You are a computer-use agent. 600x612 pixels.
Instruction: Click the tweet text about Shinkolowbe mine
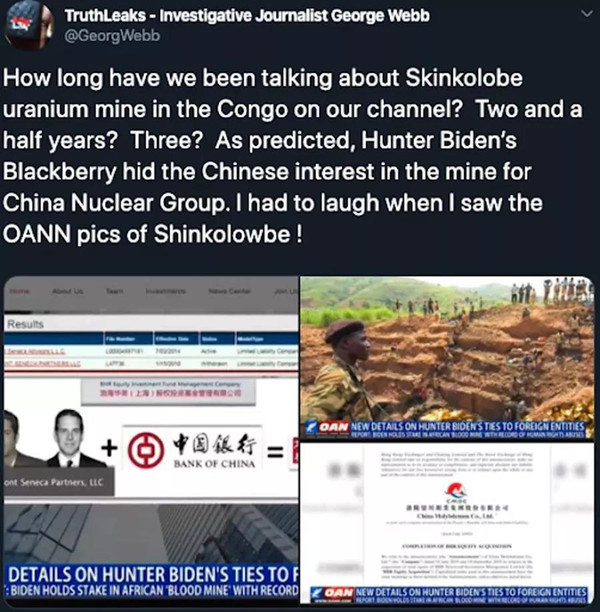293,156
